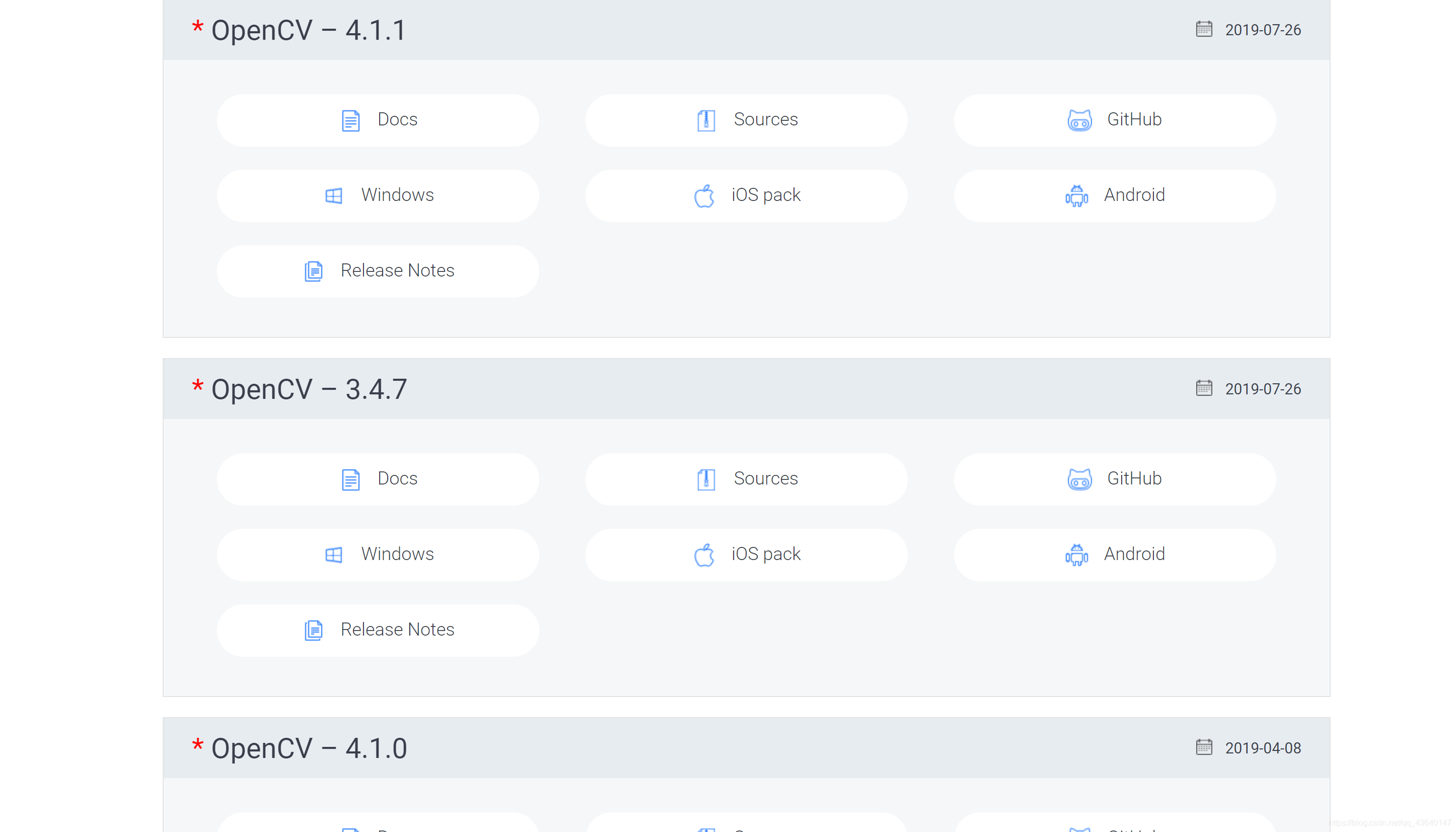Click the Android robot icon under OpenCV 3.4.7
Viewport: 1456px width, 832px height.
[x=1076, y=555]
